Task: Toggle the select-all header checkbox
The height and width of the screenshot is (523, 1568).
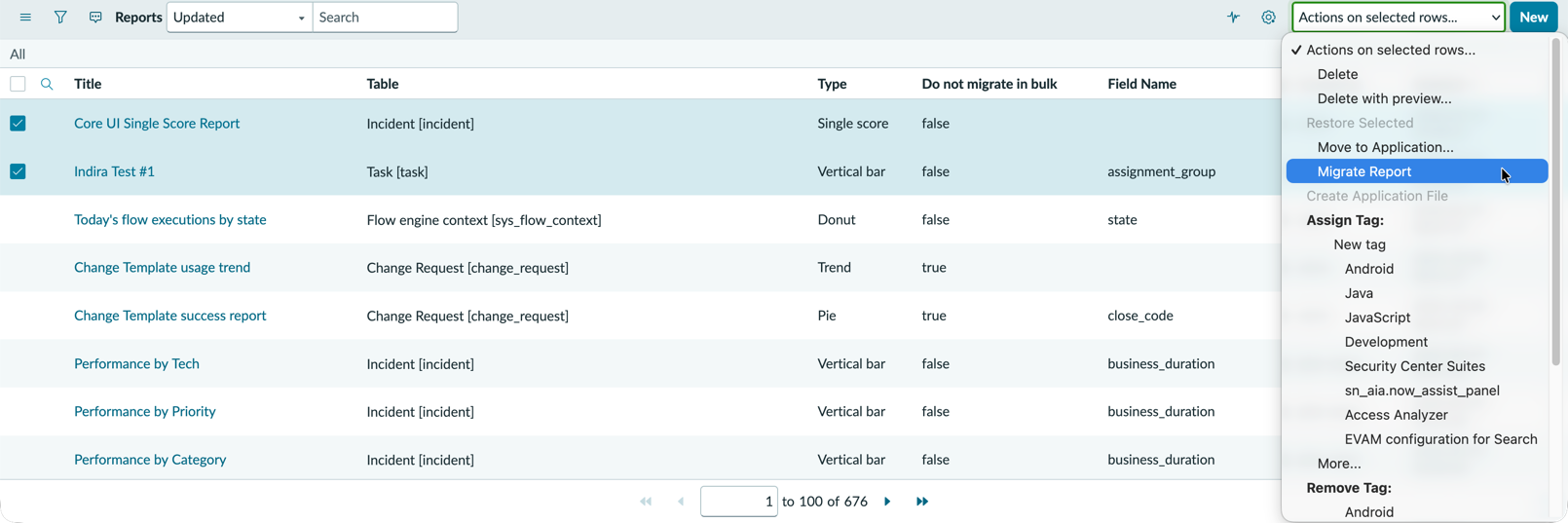Action: tap(18, 84)
